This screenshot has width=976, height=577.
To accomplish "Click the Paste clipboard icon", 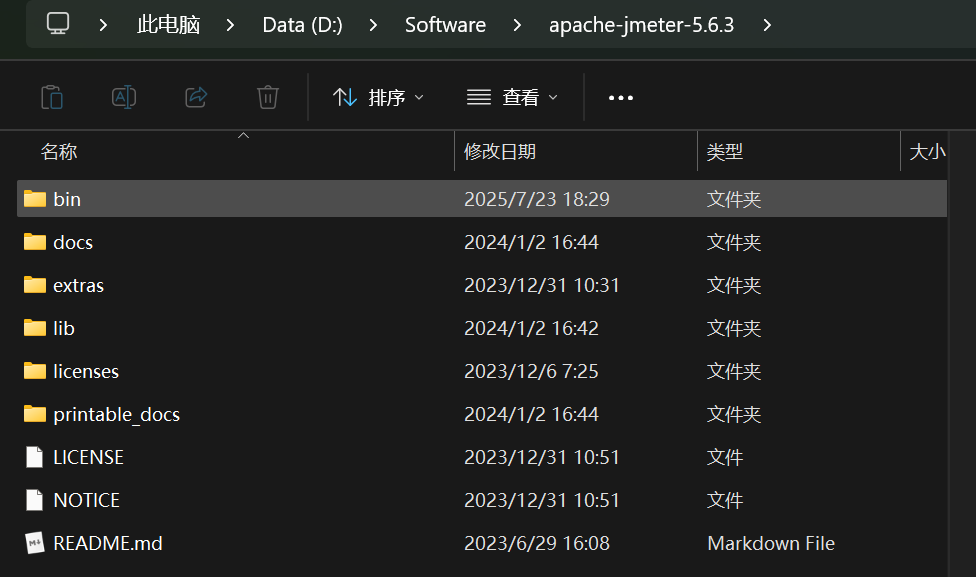I will (52, 97).
